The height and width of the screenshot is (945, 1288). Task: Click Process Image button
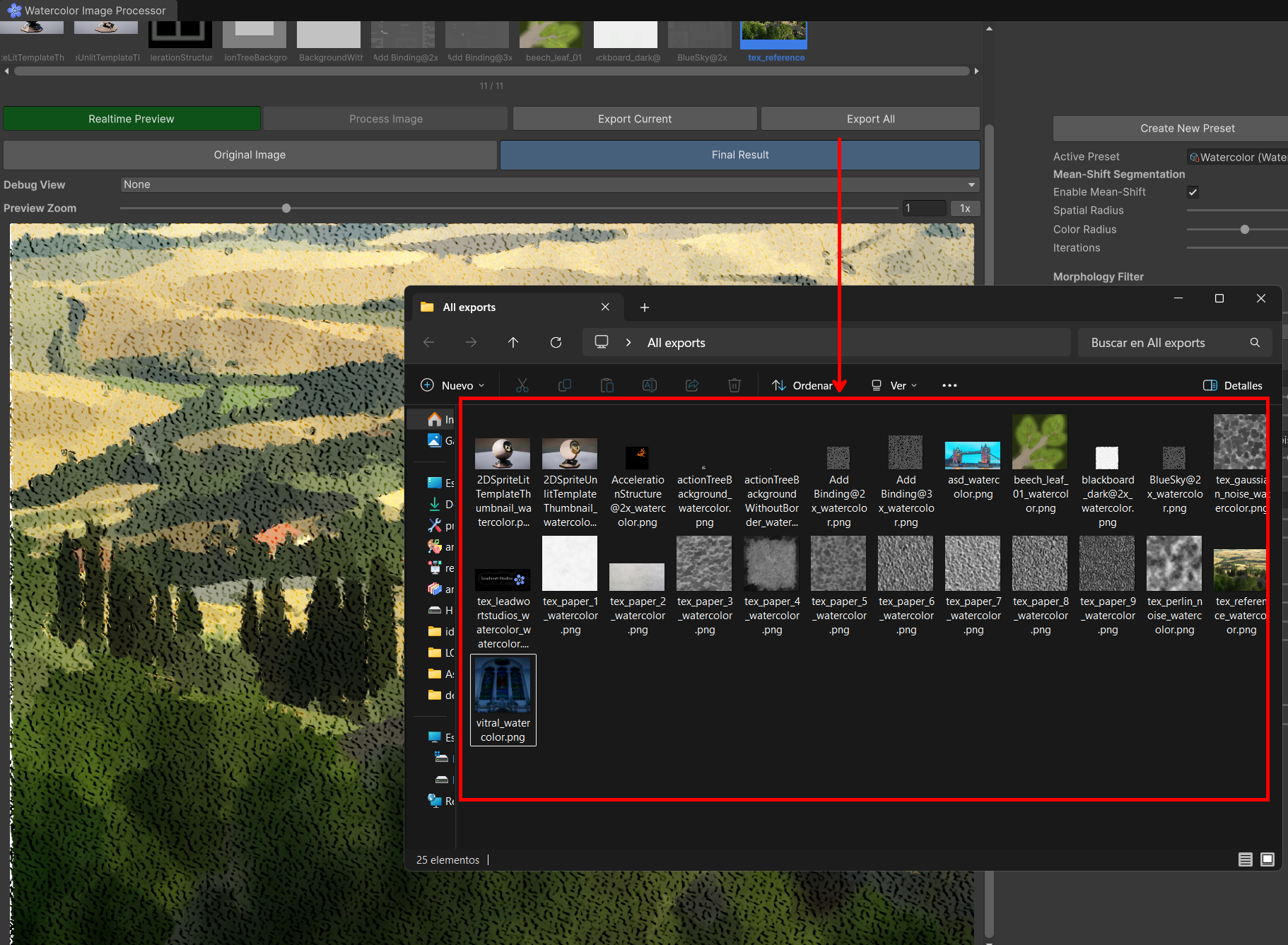(x=386, y=119)
